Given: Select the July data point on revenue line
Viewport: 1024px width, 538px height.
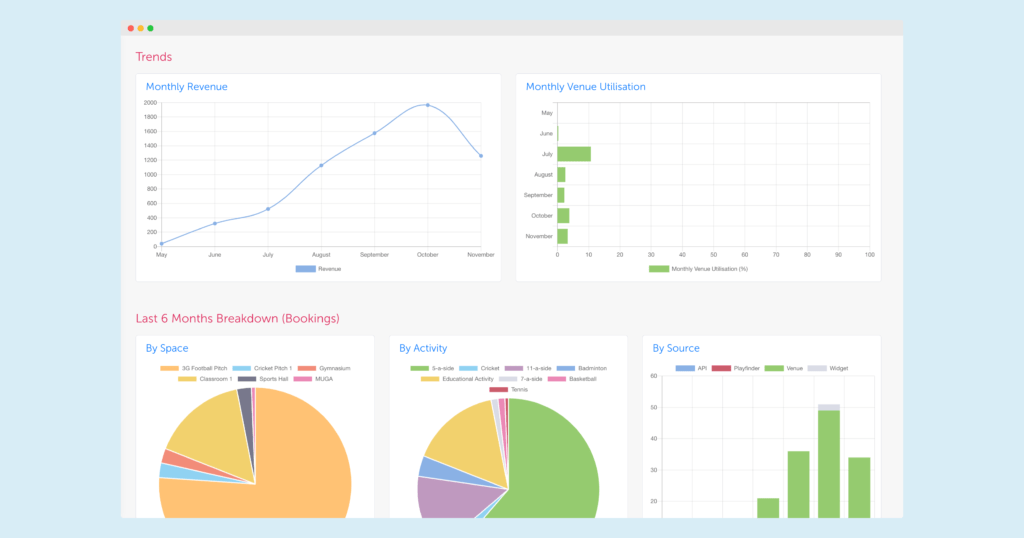Looking at the screenshot, I should pos(268,209).
